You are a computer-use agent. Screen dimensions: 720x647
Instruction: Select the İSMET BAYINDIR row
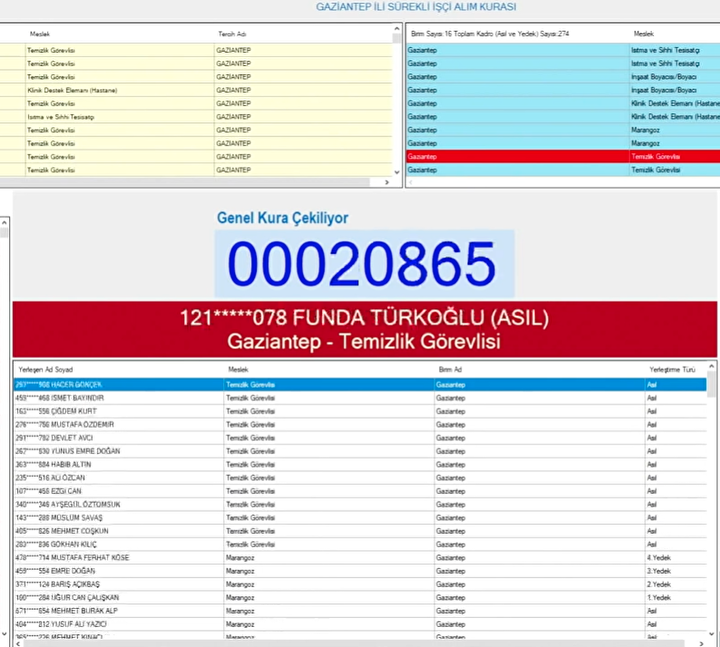(360, 398)
